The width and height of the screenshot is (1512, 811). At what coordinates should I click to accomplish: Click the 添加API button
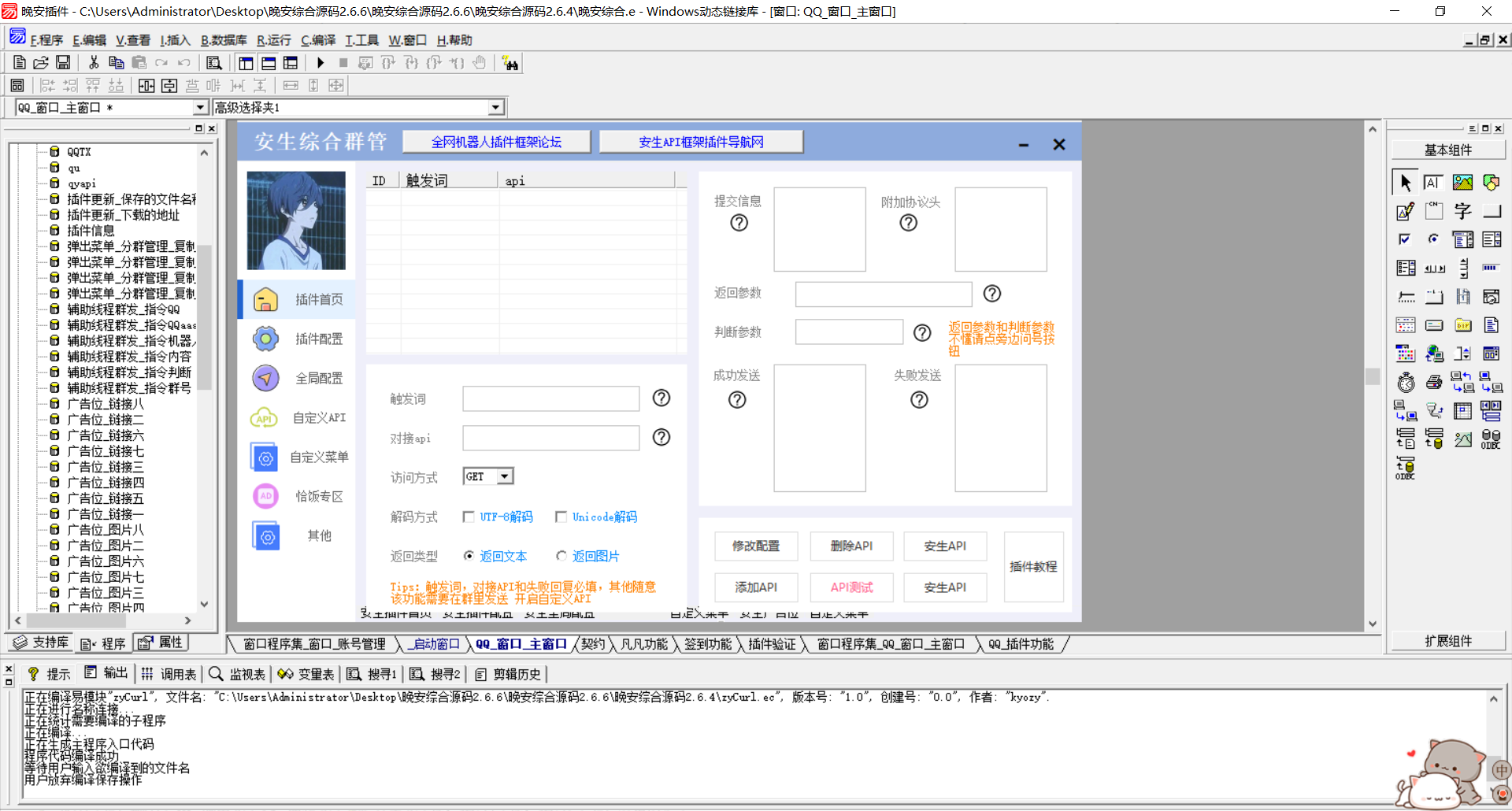[x=756, y=587]
